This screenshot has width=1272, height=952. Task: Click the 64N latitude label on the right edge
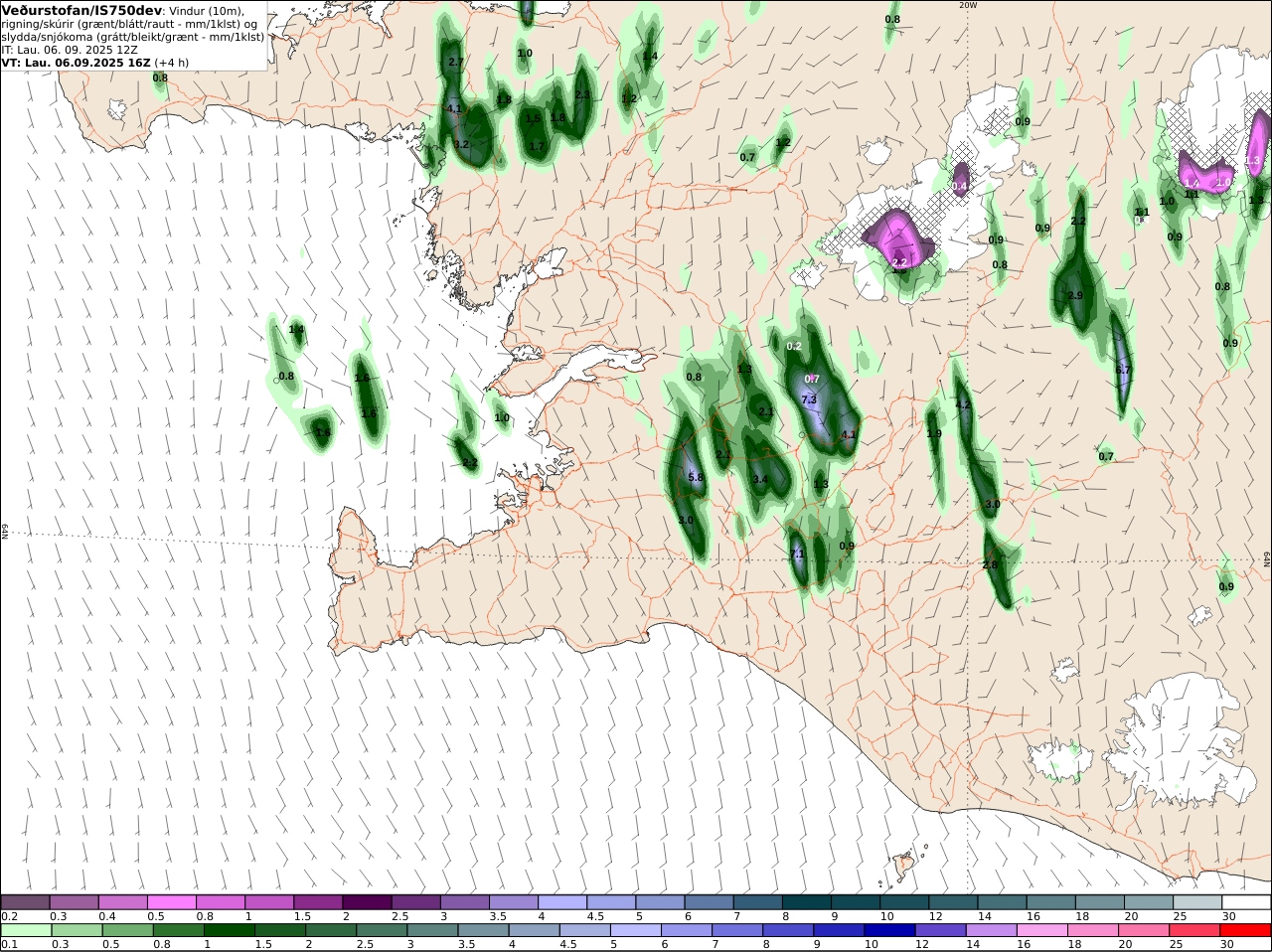click(x=1267, y=559)
